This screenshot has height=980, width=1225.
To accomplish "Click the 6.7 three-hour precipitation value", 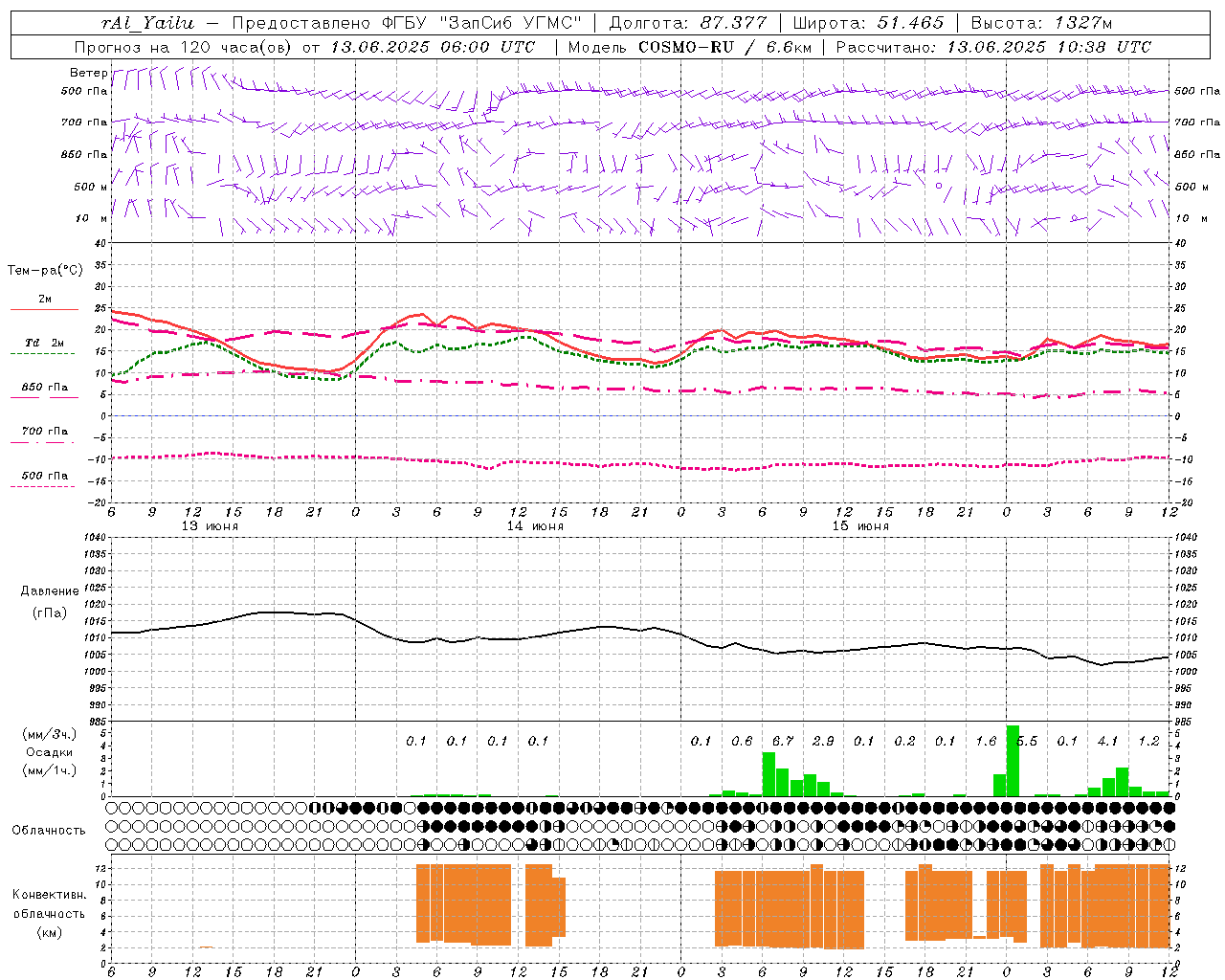I will point(782,741).
